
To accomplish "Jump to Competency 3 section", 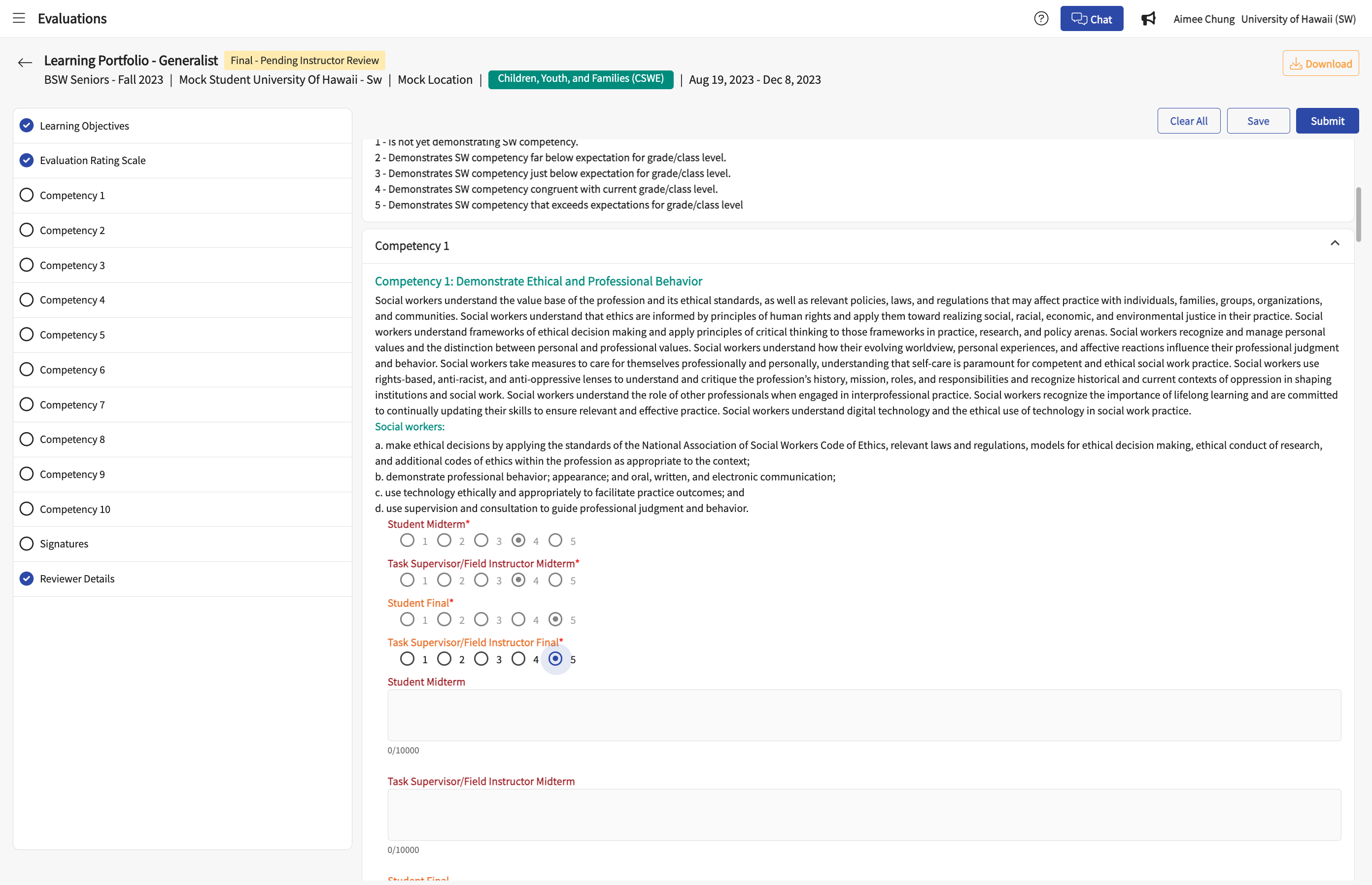I will (182, 265).
